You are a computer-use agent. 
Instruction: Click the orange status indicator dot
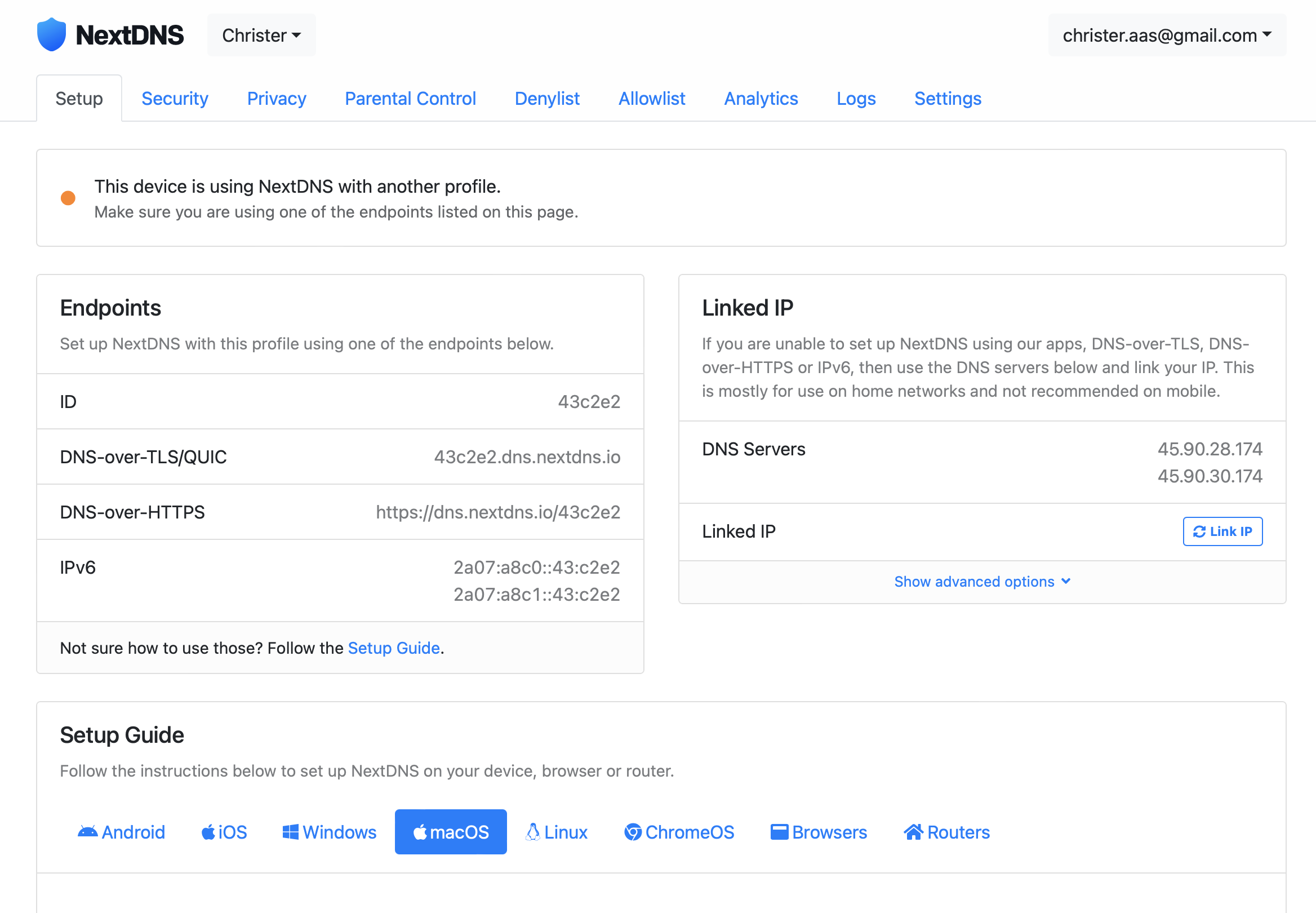pos(68,198)
